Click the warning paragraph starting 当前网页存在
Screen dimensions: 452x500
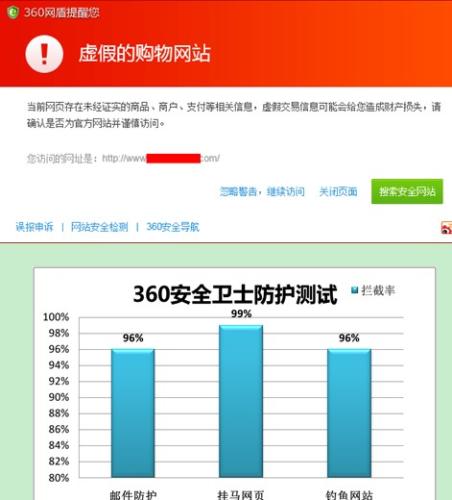tap(234, 115)
